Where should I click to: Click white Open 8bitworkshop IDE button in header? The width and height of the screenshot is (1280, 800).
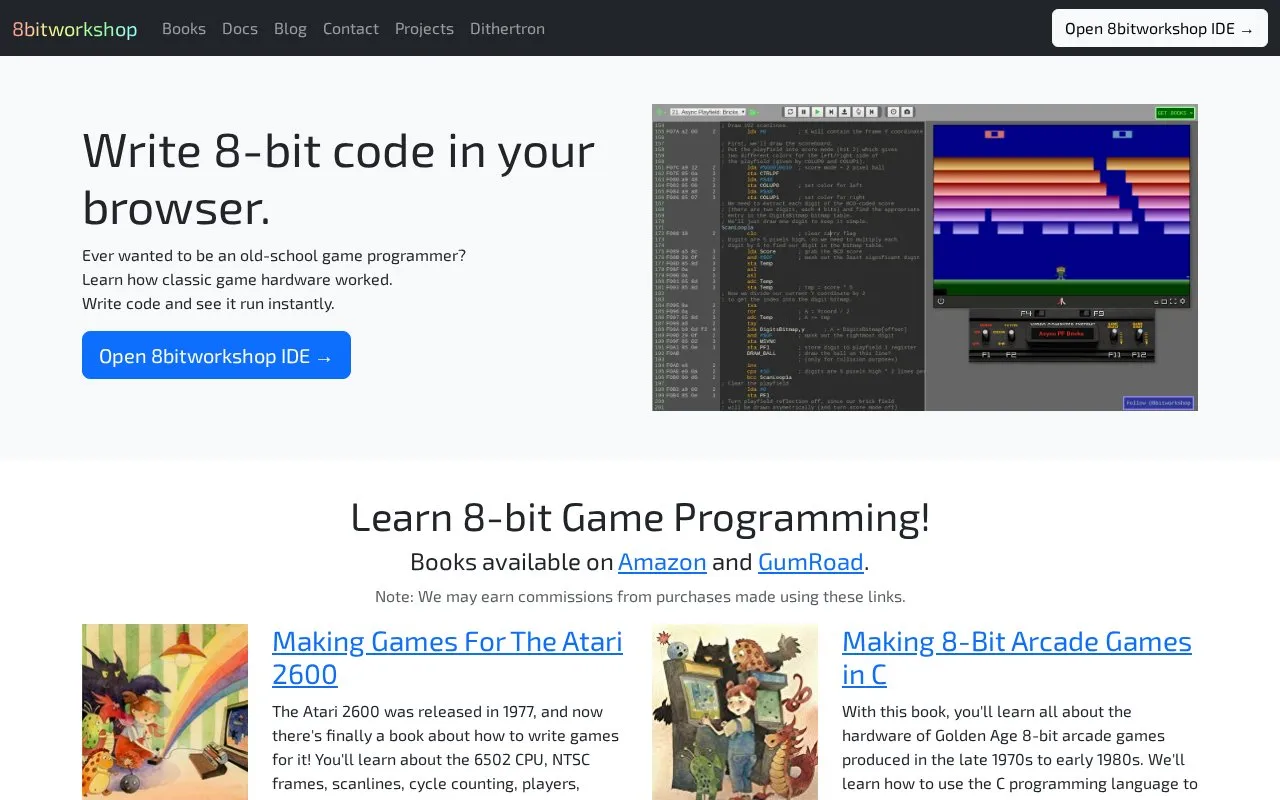(x=1160, y=28)
